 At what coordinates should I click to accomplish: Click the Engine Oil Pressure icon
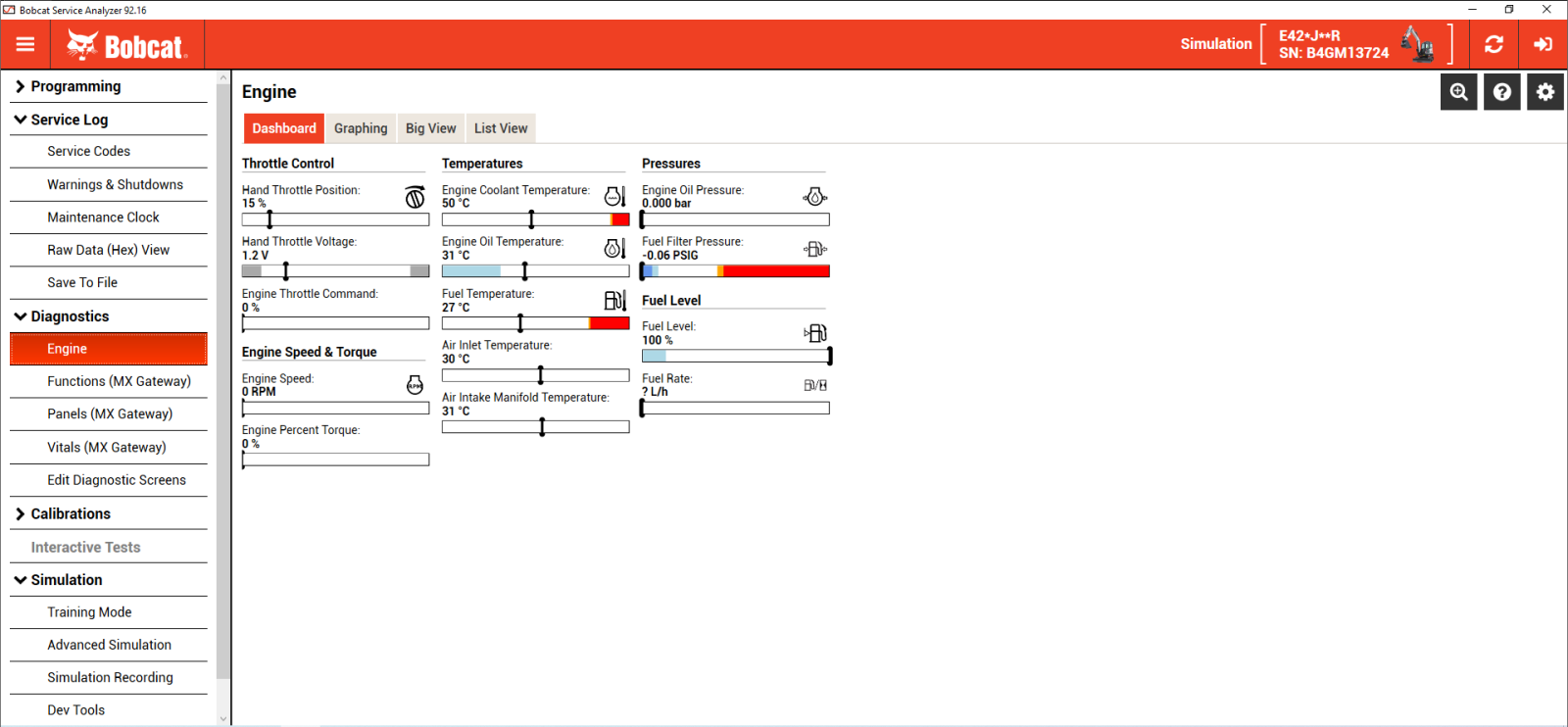[x=814, y=197]
